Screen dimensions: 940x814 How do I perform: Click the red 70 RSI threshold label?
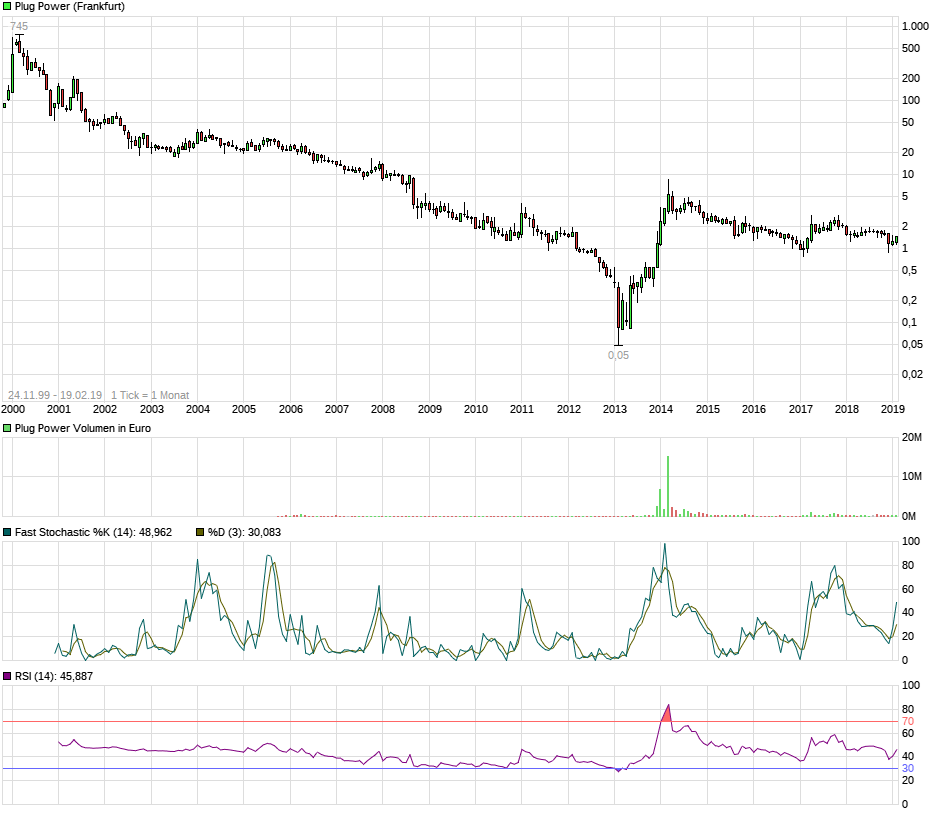tap(908, 721)
